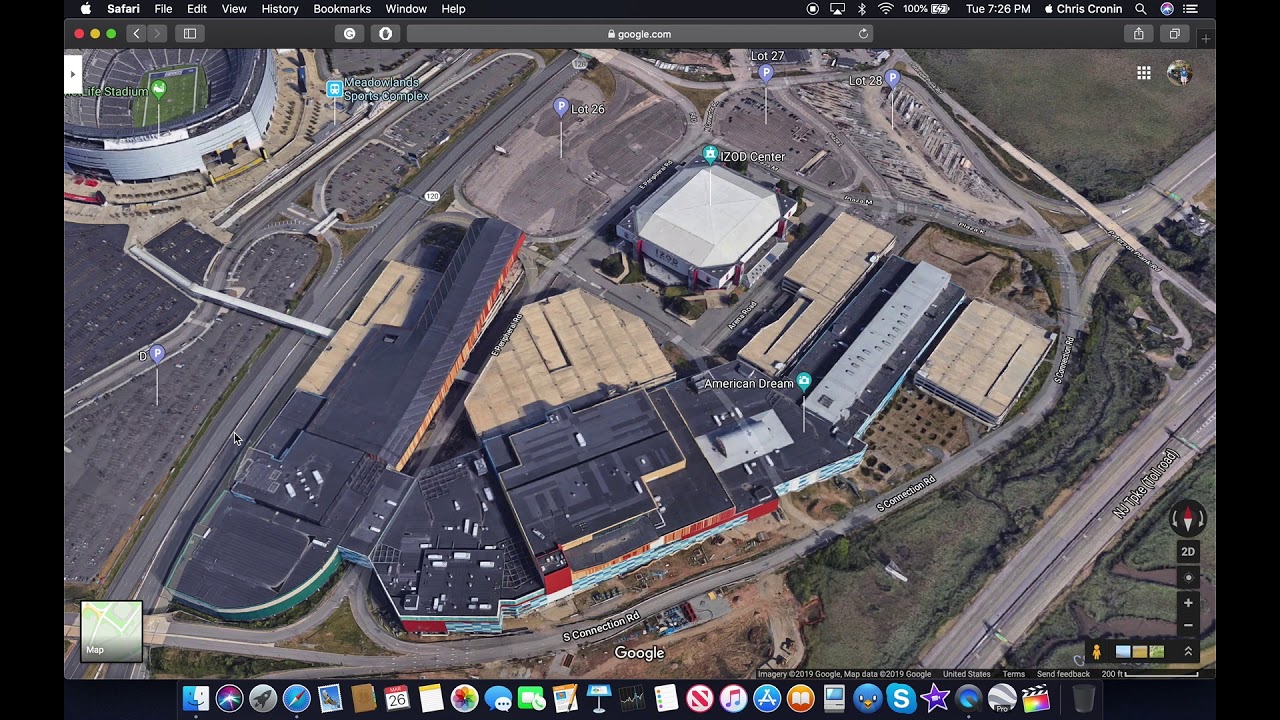Expand the collapsed Google Maps side panel
1280x720 pixels.
72,74
